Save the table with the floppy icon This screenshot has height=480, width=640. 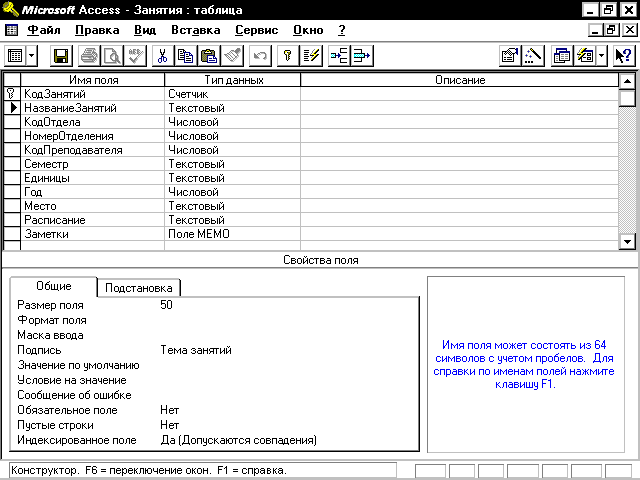click(x=61, y=56)
